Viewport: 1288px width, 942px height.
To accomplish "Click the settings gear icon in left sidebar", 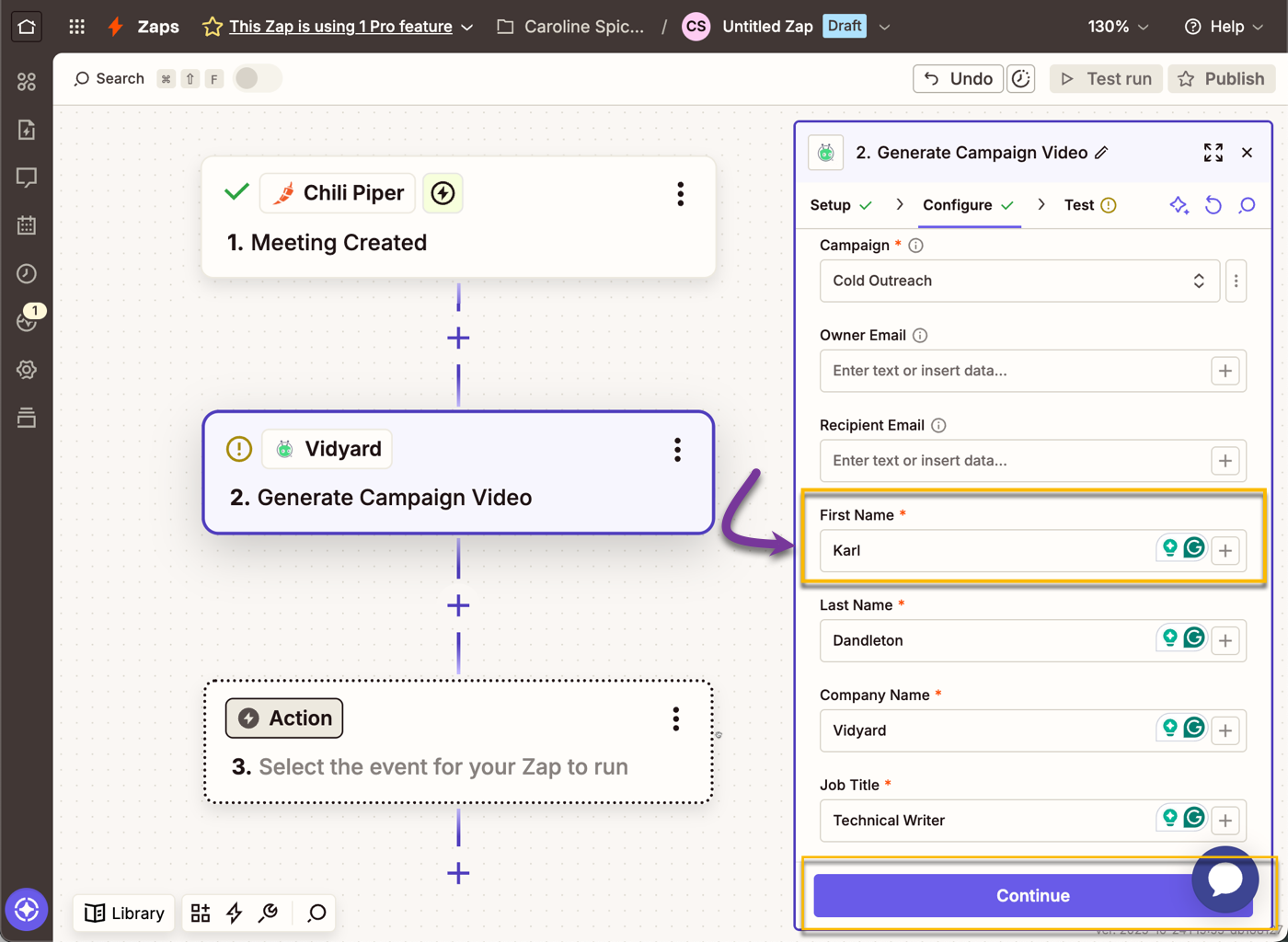I will tap(27, 369).
